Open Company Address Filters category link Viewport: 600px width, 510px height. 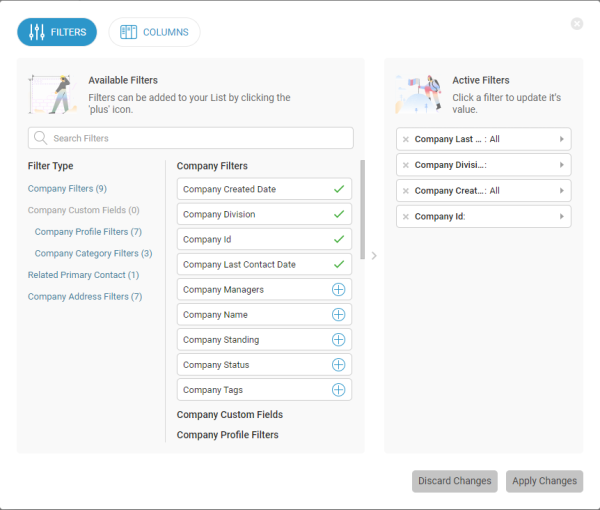coord(85,297)
